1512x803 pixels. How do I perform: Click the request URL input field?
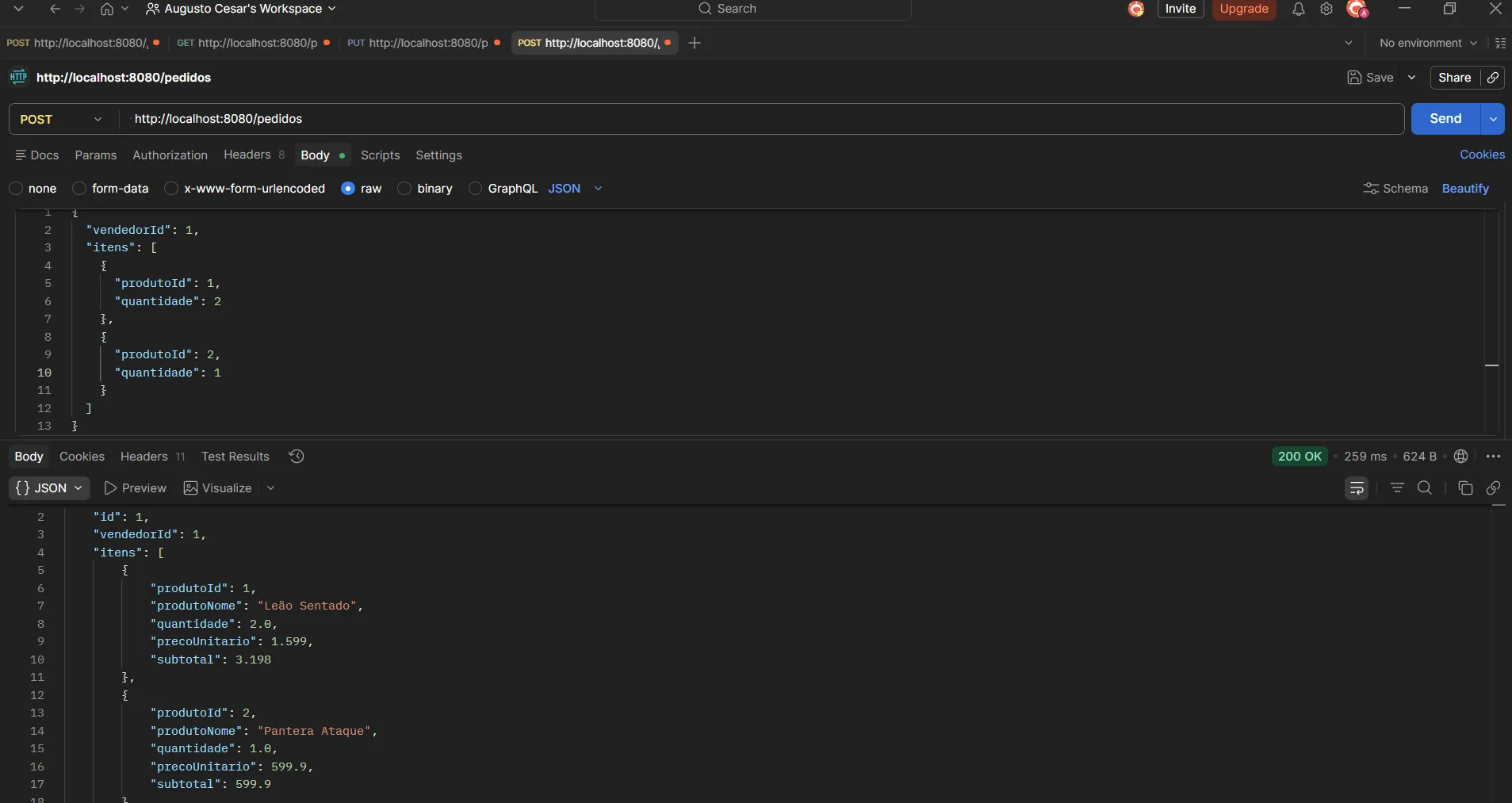click(761, 119)
